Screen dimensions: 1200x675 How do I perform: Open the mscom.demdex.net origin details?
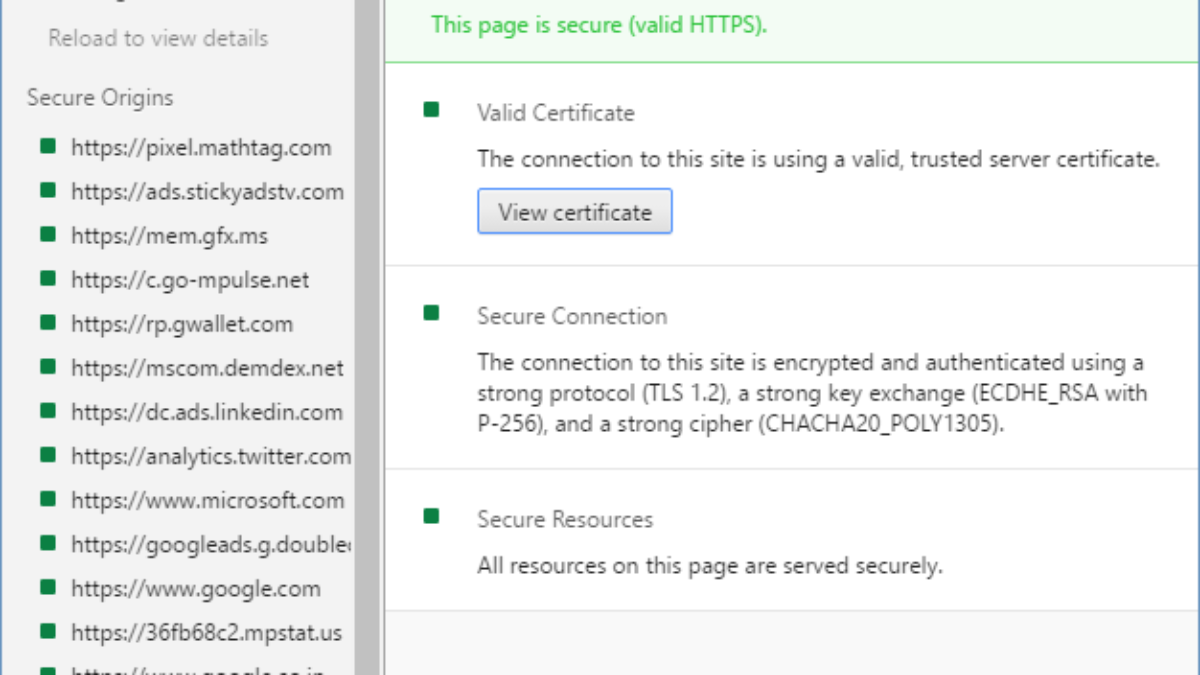click(206, 368)
